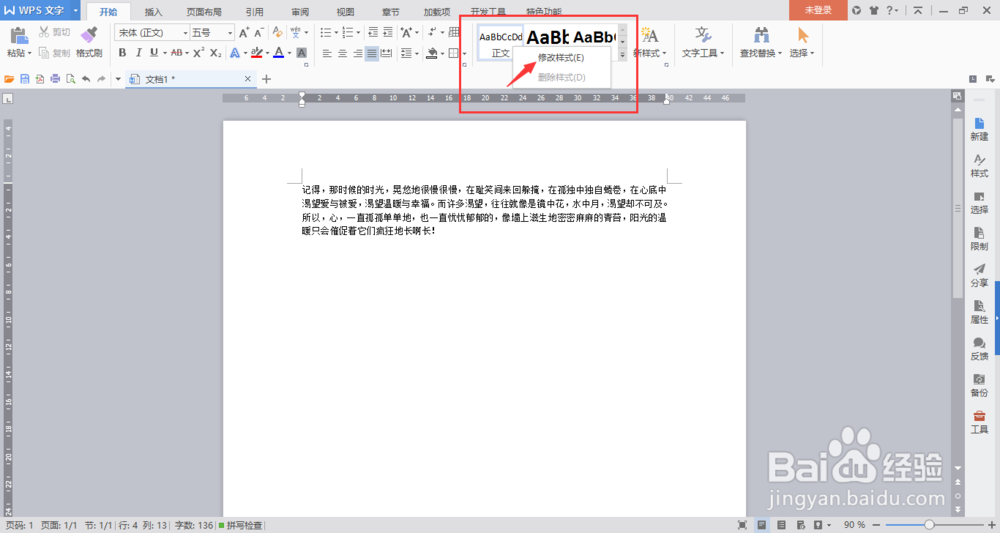Click the print icon in quick access bar
Viewport: 1000px width, 533px height.
click(x=55, y=79)
